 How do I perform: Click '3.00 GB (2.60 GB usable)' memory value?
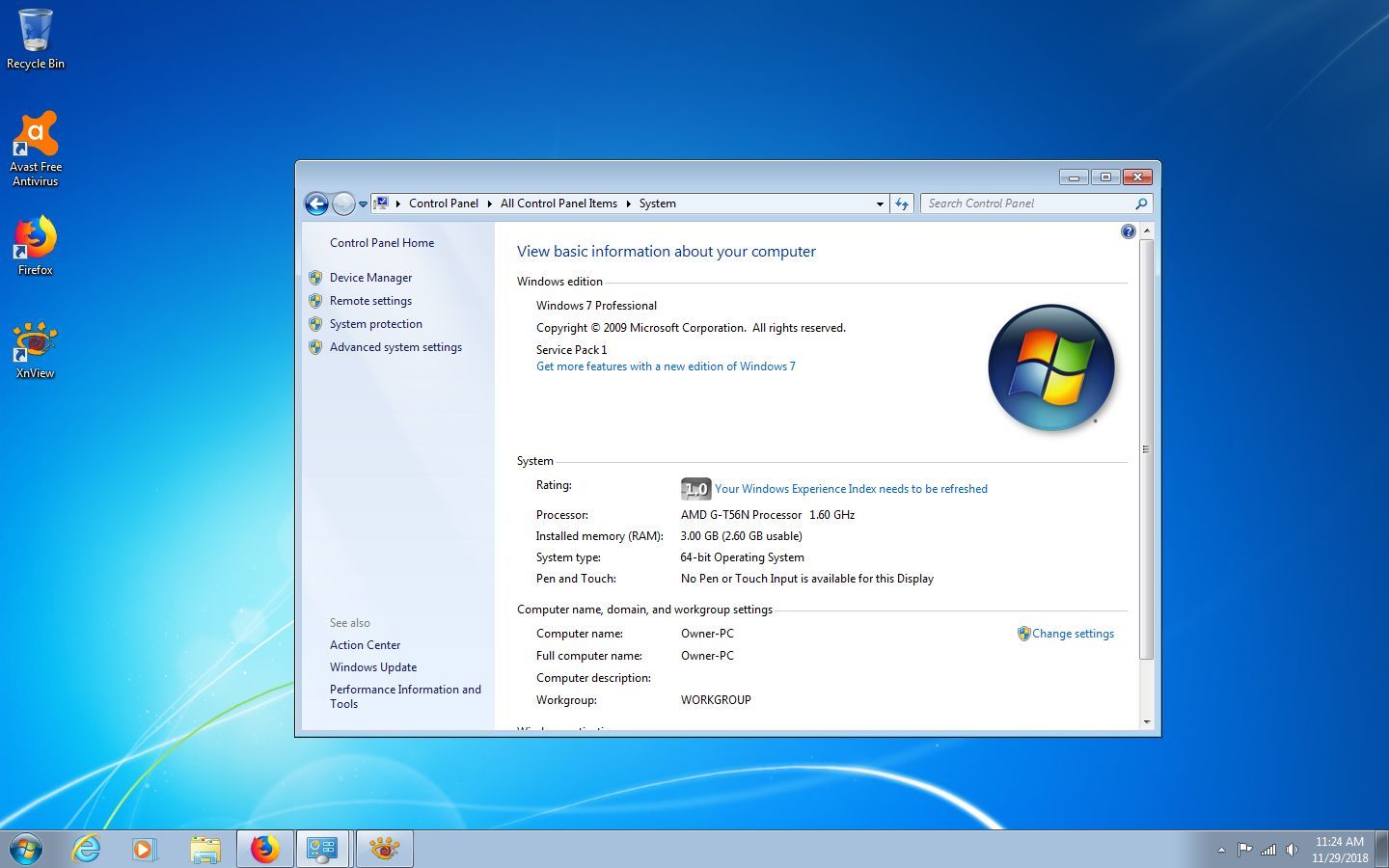coord(741,536)
